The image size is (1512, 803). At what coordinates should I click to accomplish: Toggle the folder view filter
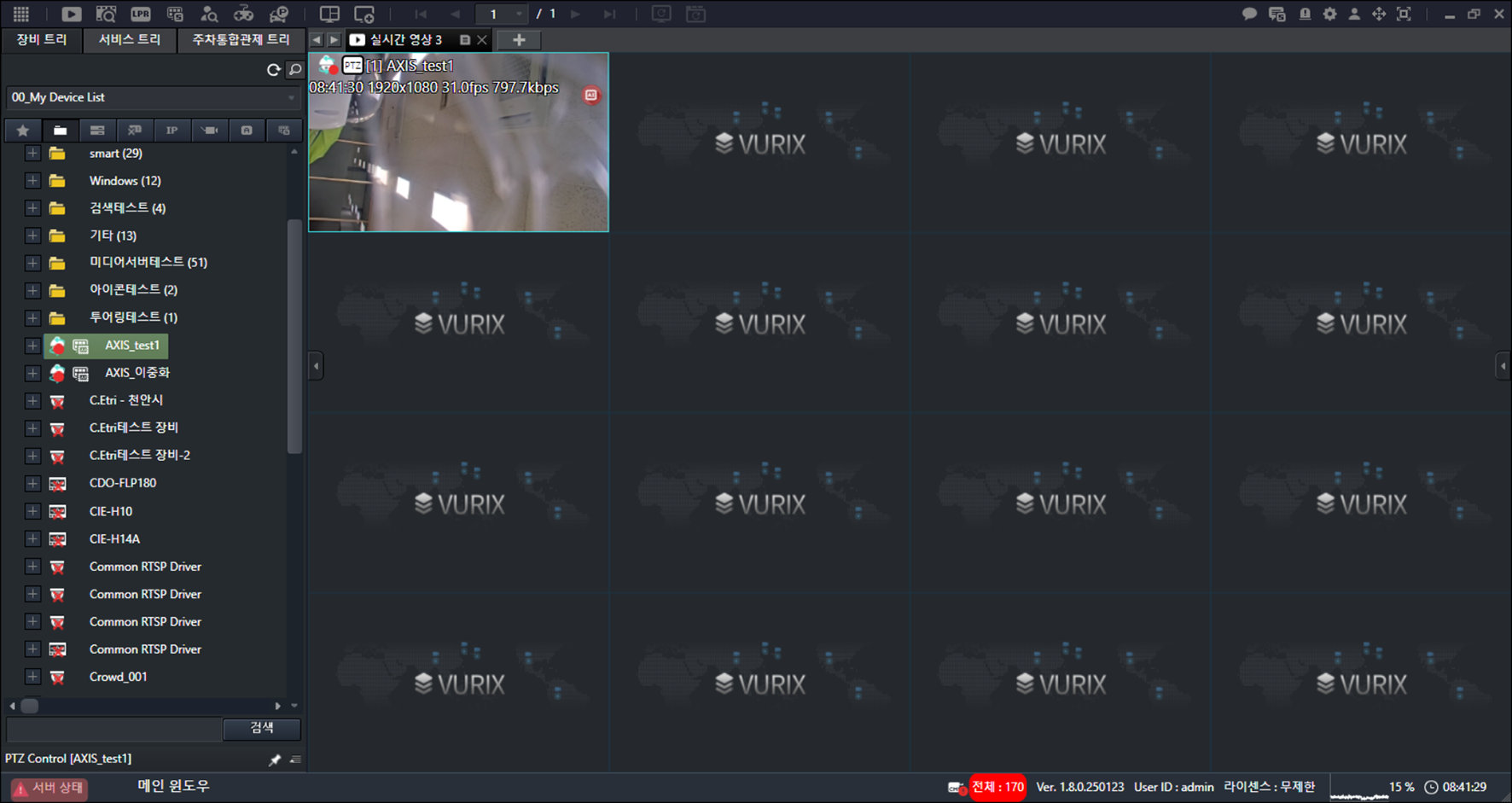60,131
